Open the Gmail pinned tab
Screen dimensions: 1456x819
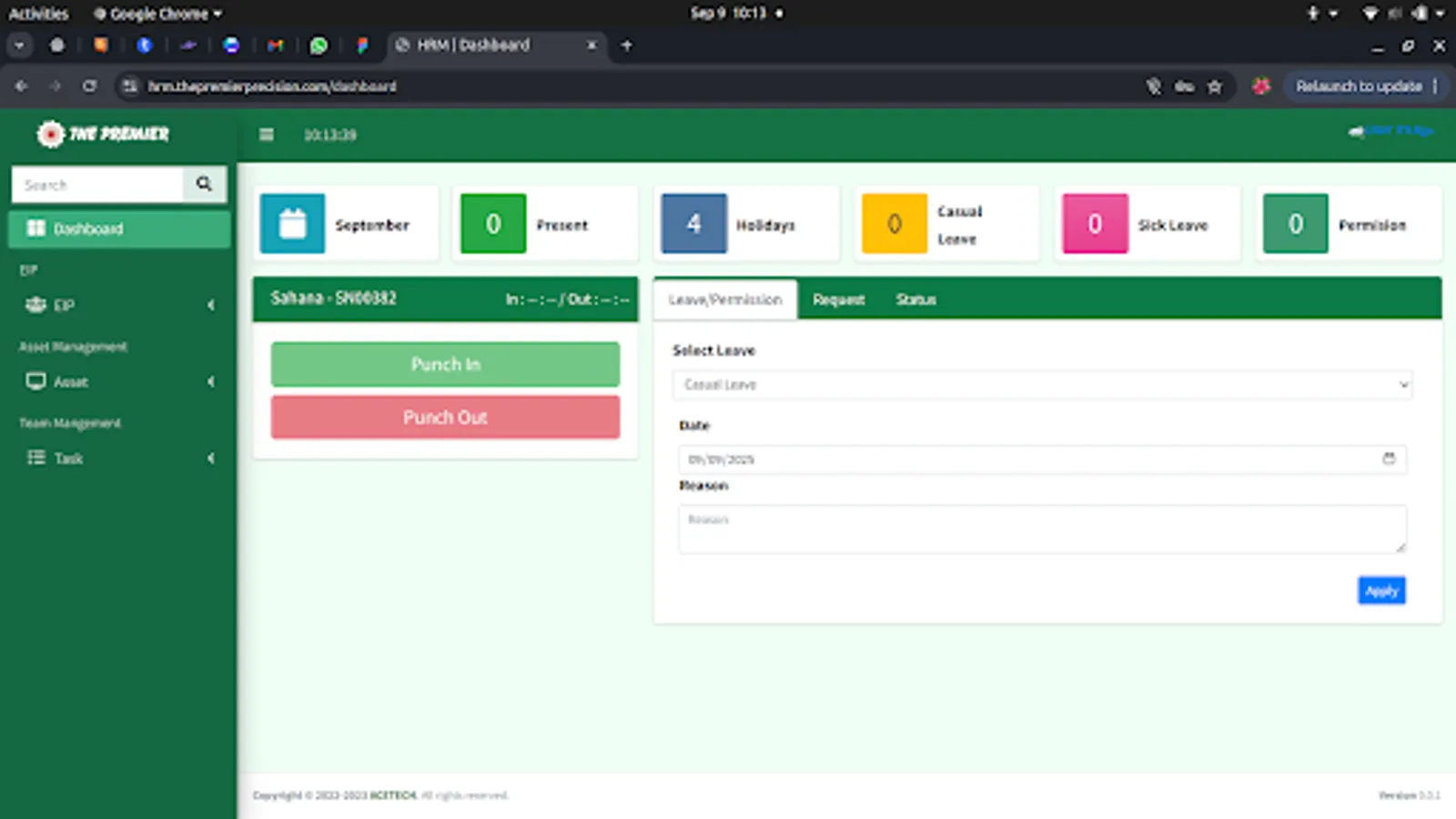tap(275, 45)
